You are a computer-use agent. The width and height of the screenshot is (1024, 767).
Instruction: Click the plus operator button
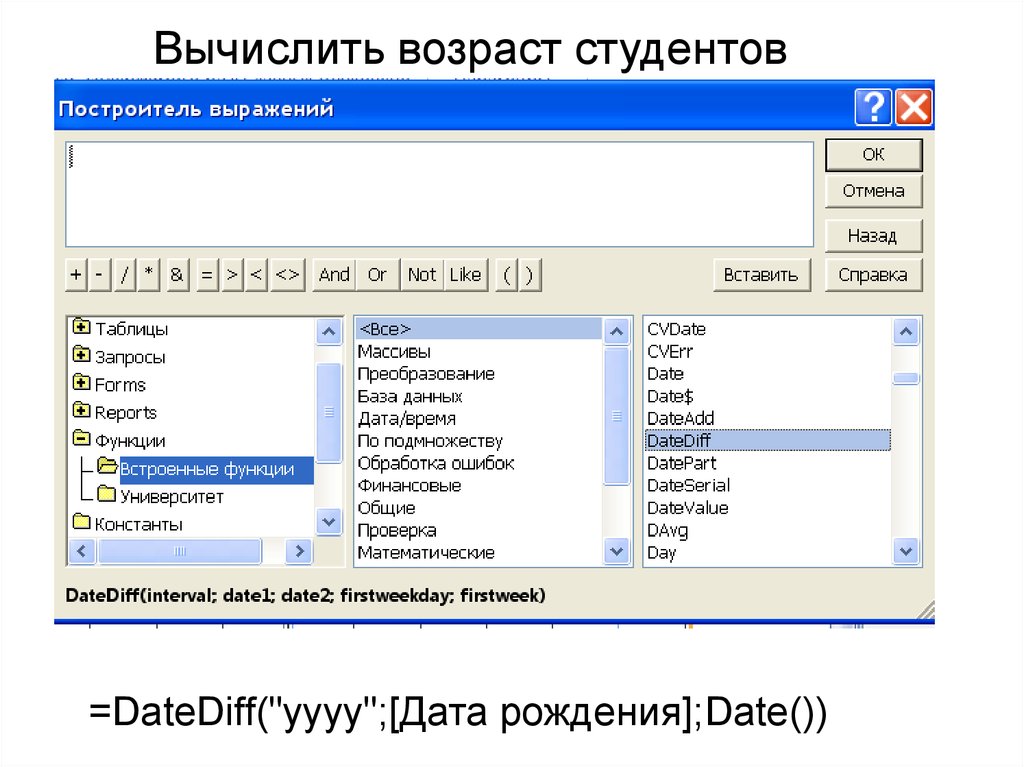click(x=76, y=275)
